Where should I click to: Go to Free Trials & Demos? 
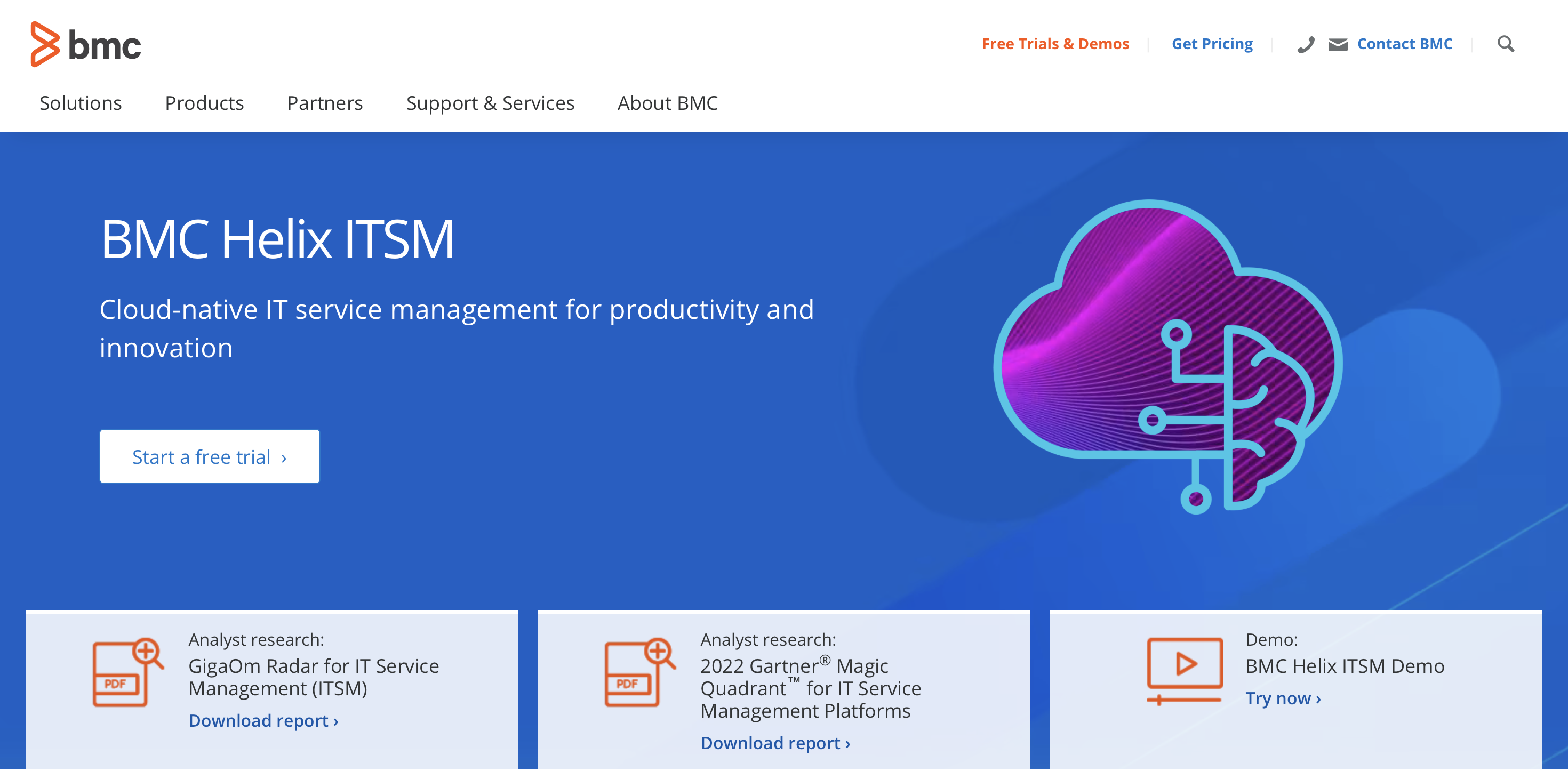tap(1055, 44)
